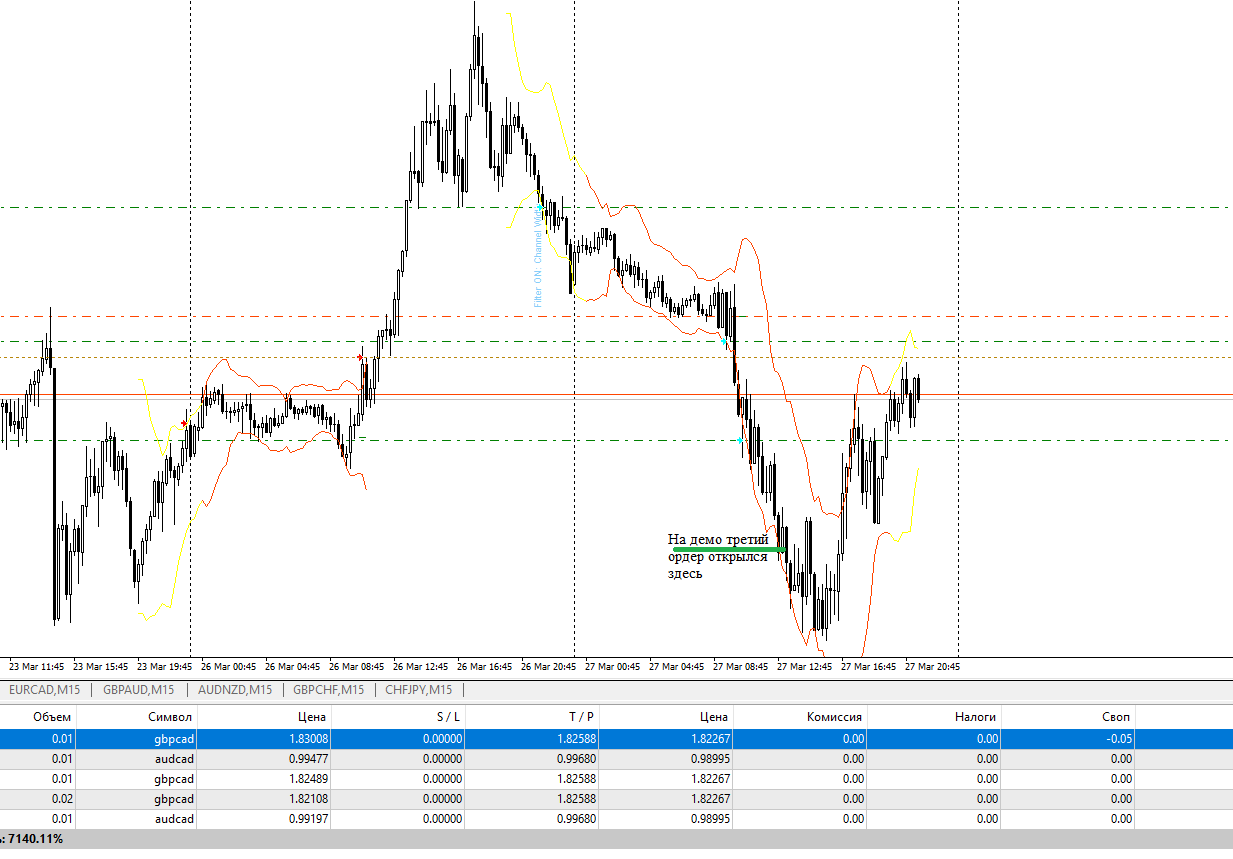Select the gbpcad order priced 1.82489
This screenshot has width=1233, height=859.
[x=616, y=779]
